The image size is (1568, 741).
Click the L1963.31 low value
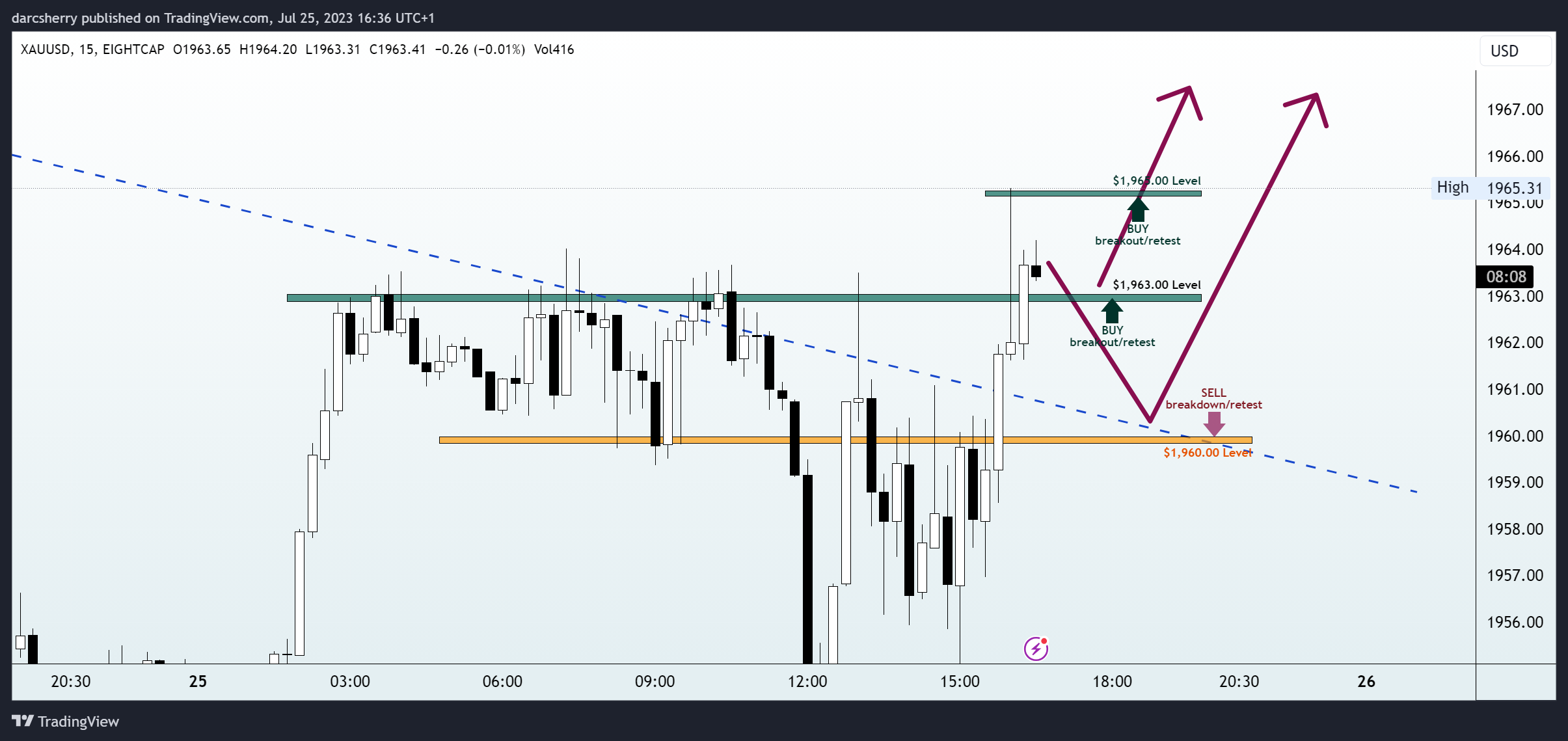click(332, 49)
